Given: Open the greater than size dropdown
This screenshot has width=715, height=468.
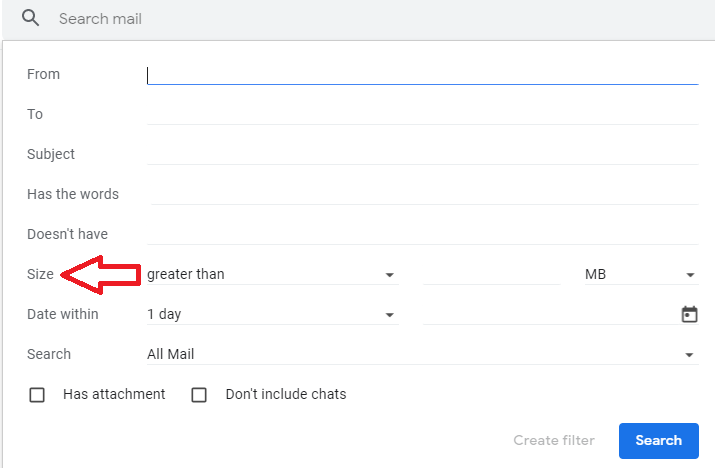Looking at the screenshot, I should 273,274.
